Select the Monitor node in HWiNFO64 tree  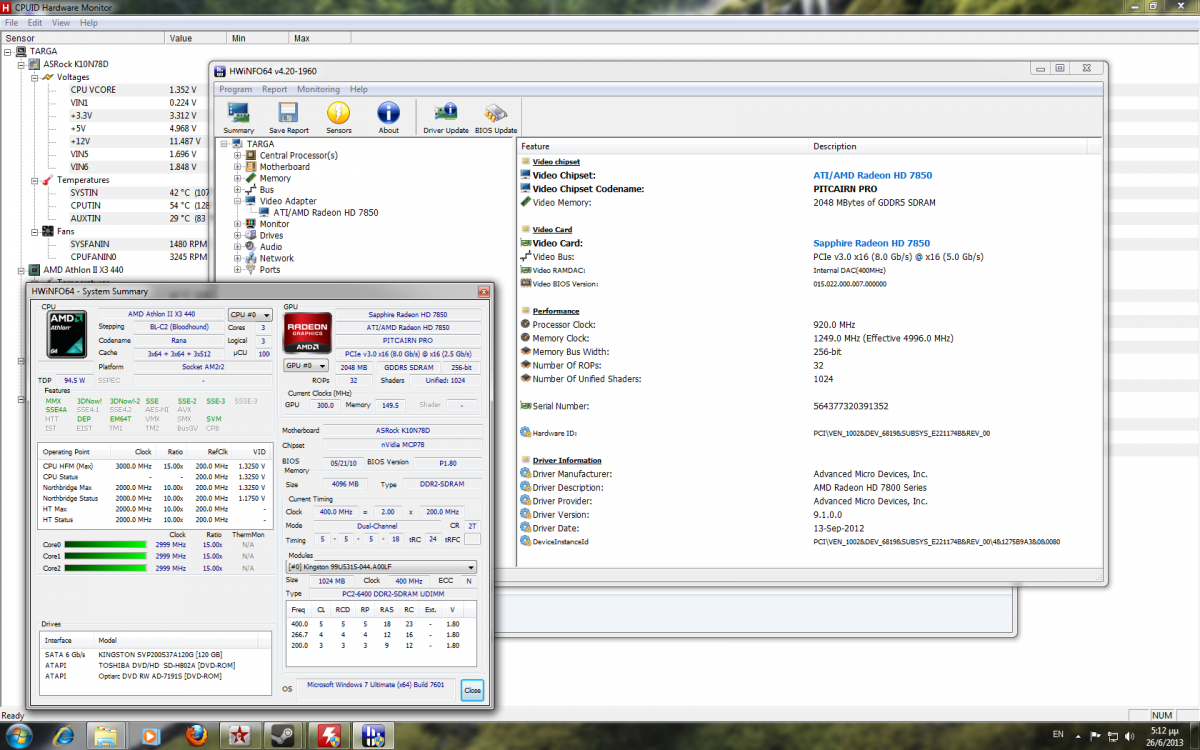(x=275, y=224)
